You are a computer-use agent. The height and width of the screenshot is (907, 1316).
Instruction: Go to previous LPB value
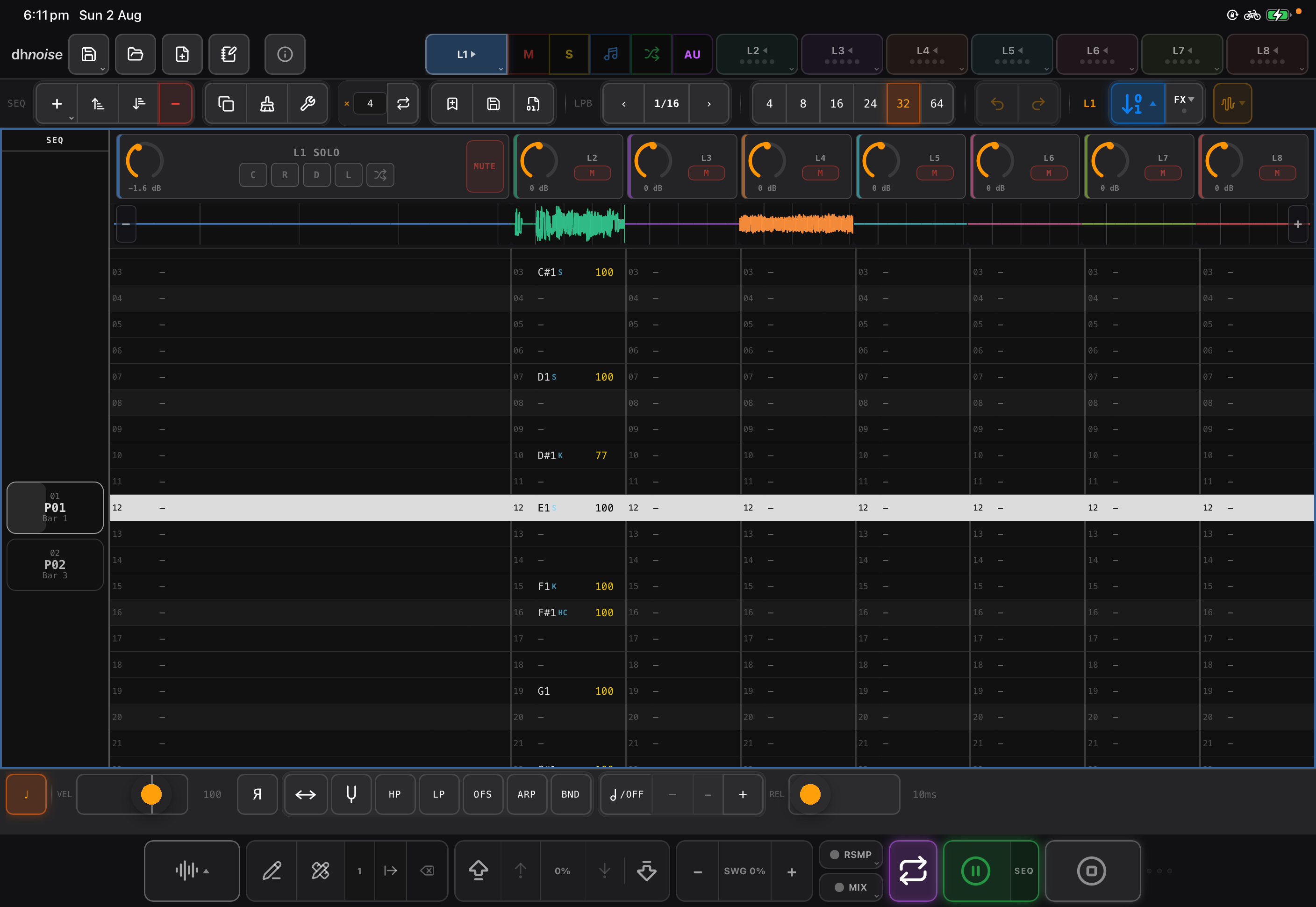(623, 103)
